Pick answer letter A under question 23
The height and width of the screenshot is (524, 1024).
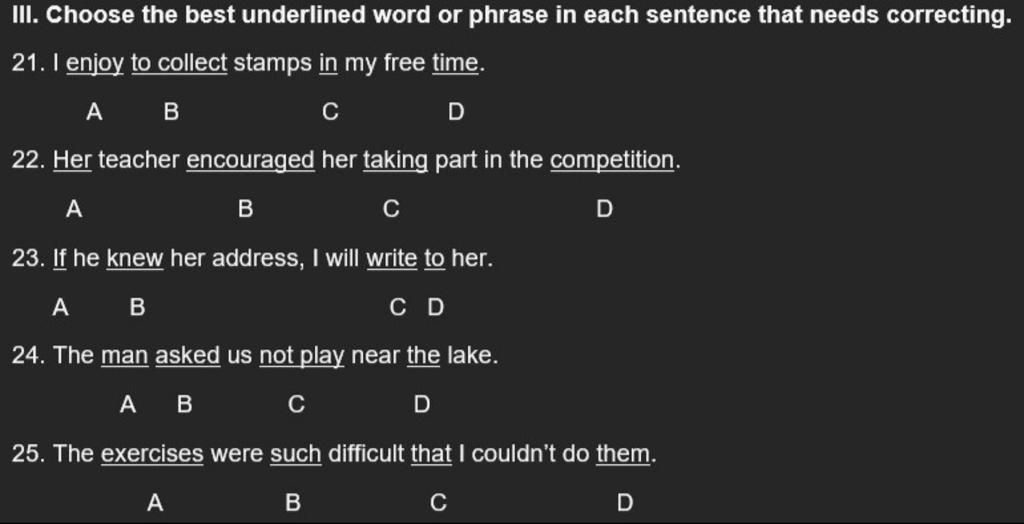coord(60,307)
